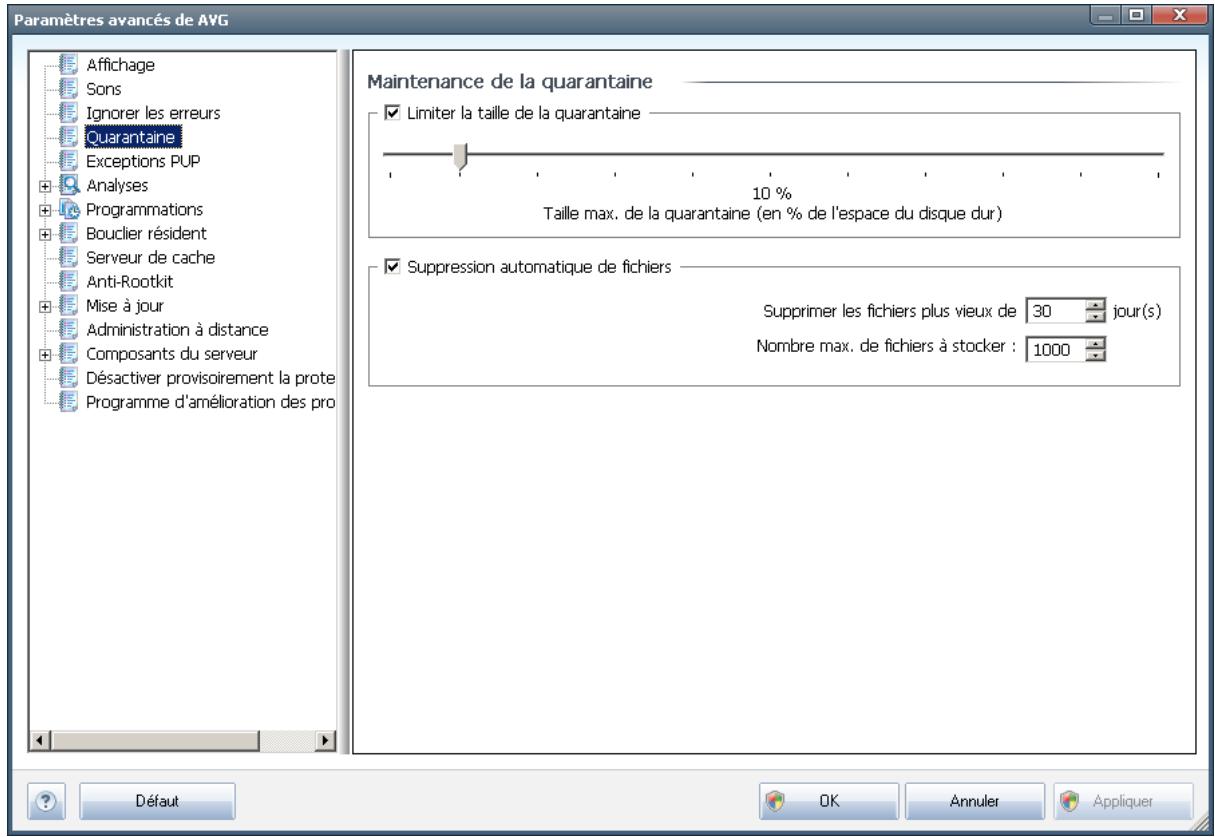The image size is (1215, 837).
Task: Click the Annuler button
Action: 976,802
